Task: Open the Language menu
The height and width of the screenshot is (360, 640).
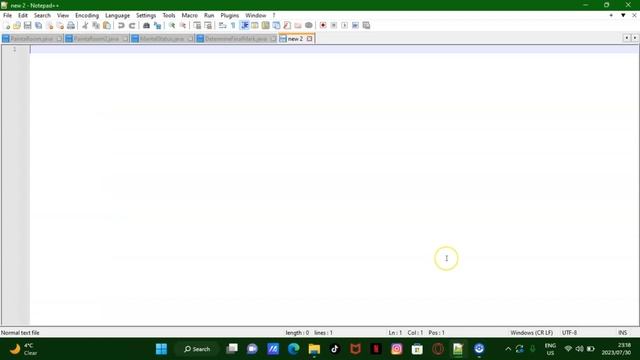Action: (x=117, y=15)
